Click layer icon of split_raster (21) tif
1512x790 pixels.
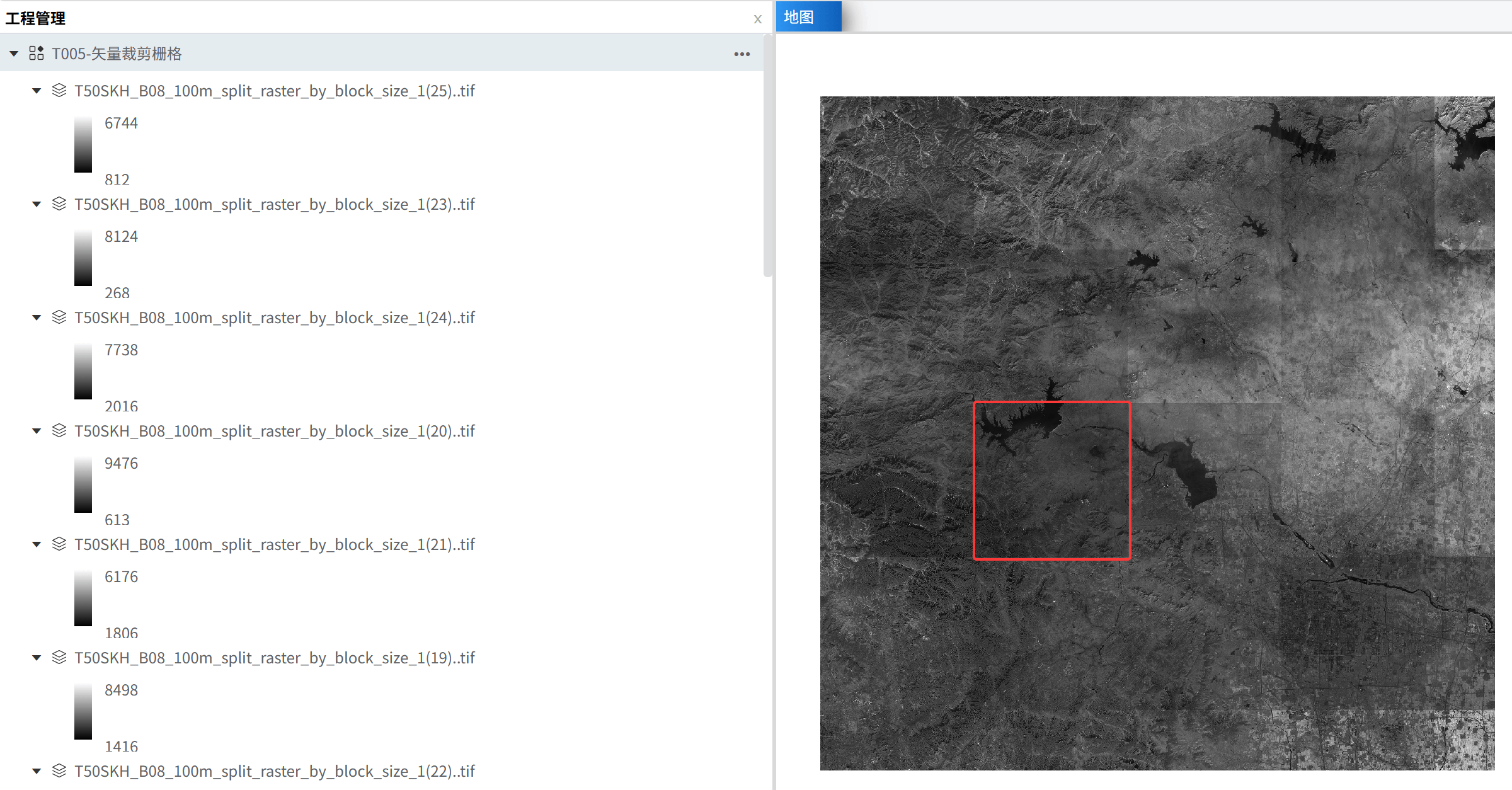pos(59,544)
